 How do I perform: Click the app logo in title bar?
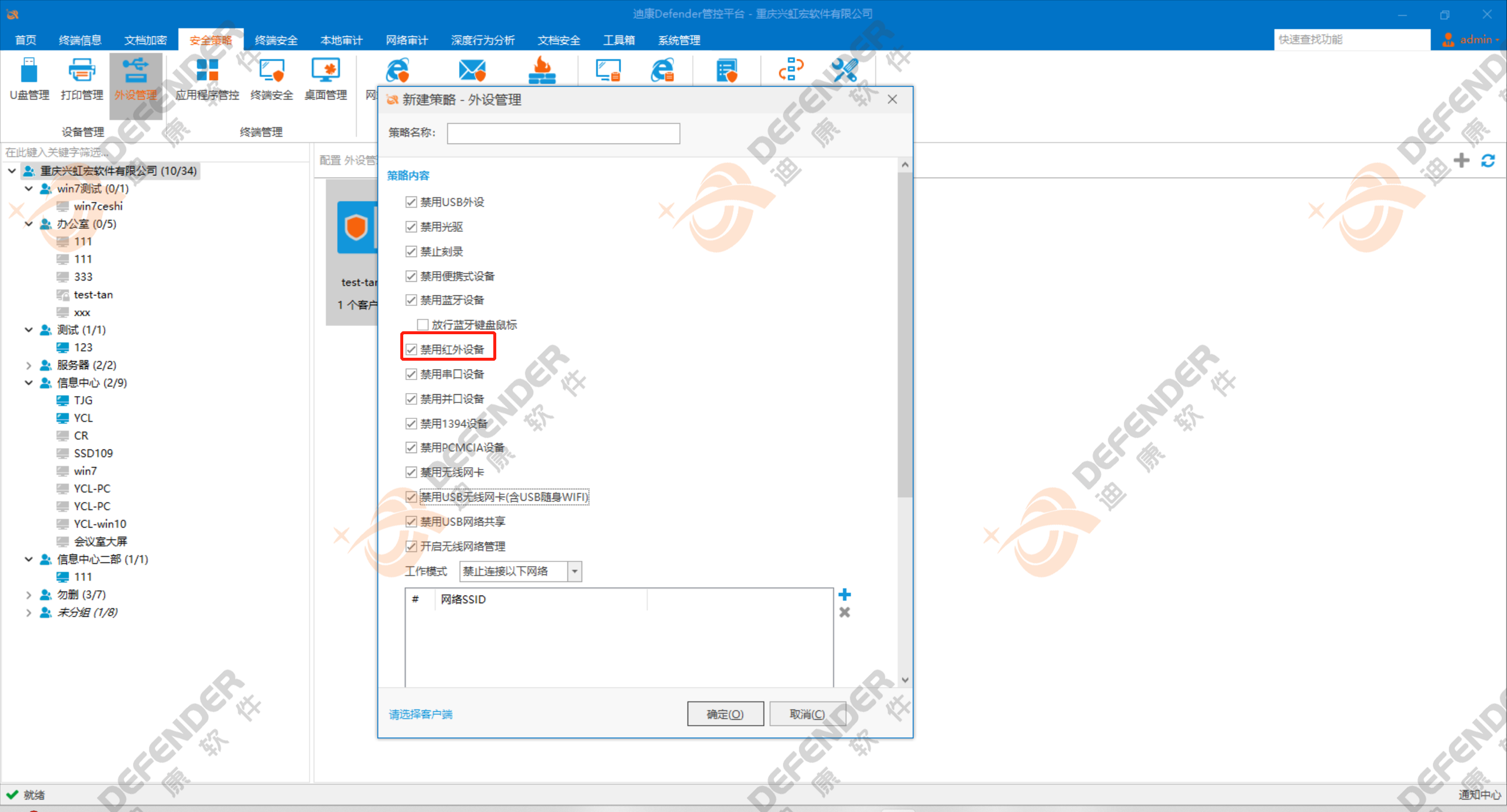[x=12, y=14]
